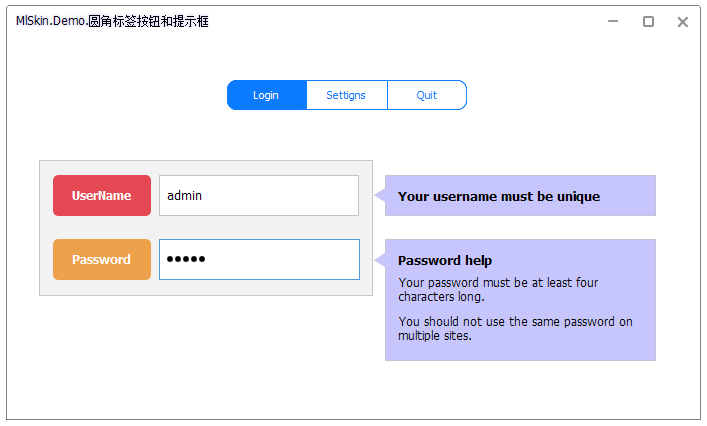This screenshot has width=707, height=426.
Task: Click the red UserName label button
Action: [x=102, y=196]
